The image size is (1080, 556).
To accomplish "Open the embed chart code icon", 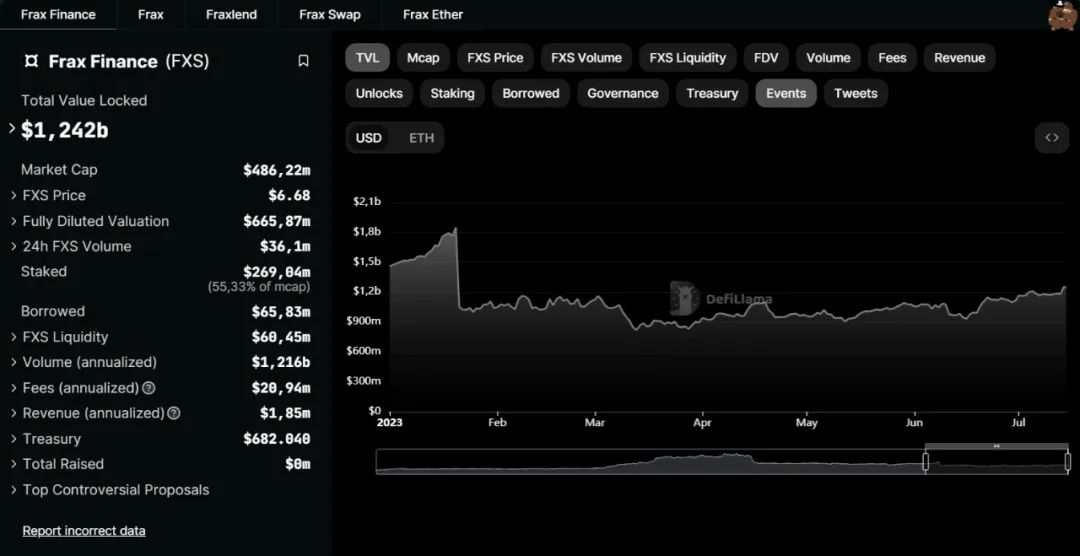I will coord(1051,138).
